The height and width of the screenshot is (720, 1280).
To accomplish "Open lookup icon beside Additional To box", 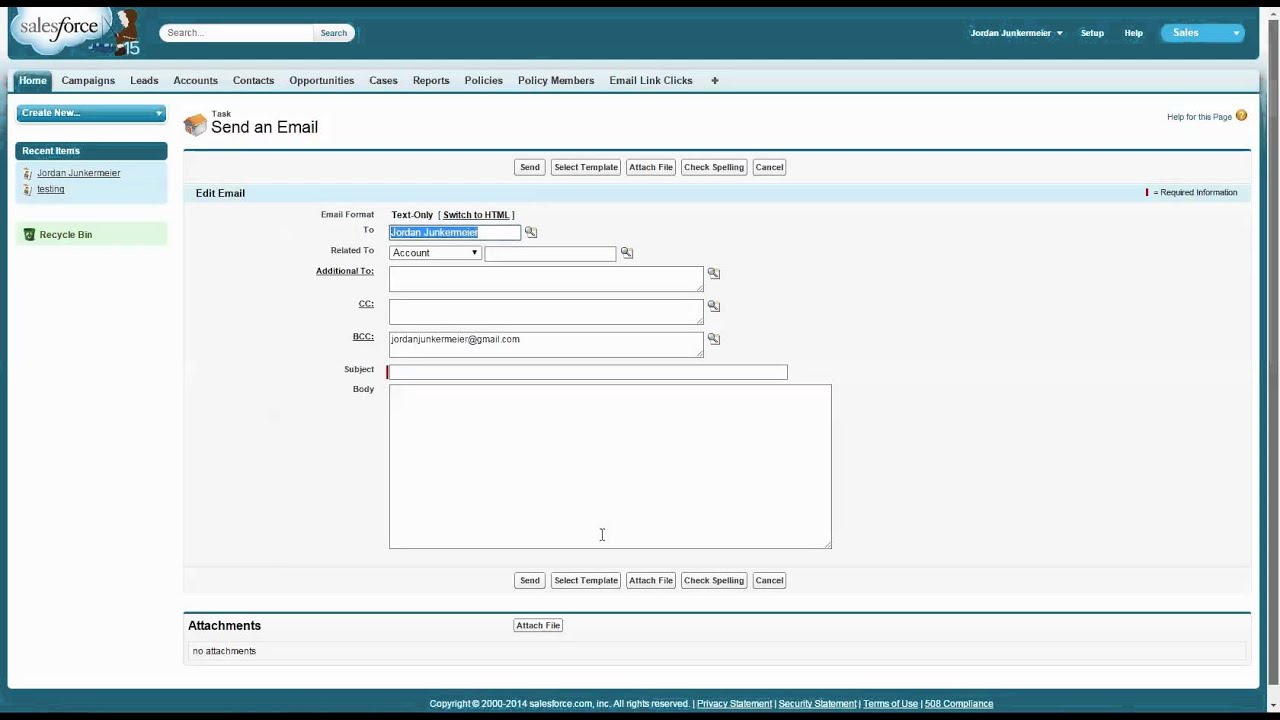I will tap(714, 273).
